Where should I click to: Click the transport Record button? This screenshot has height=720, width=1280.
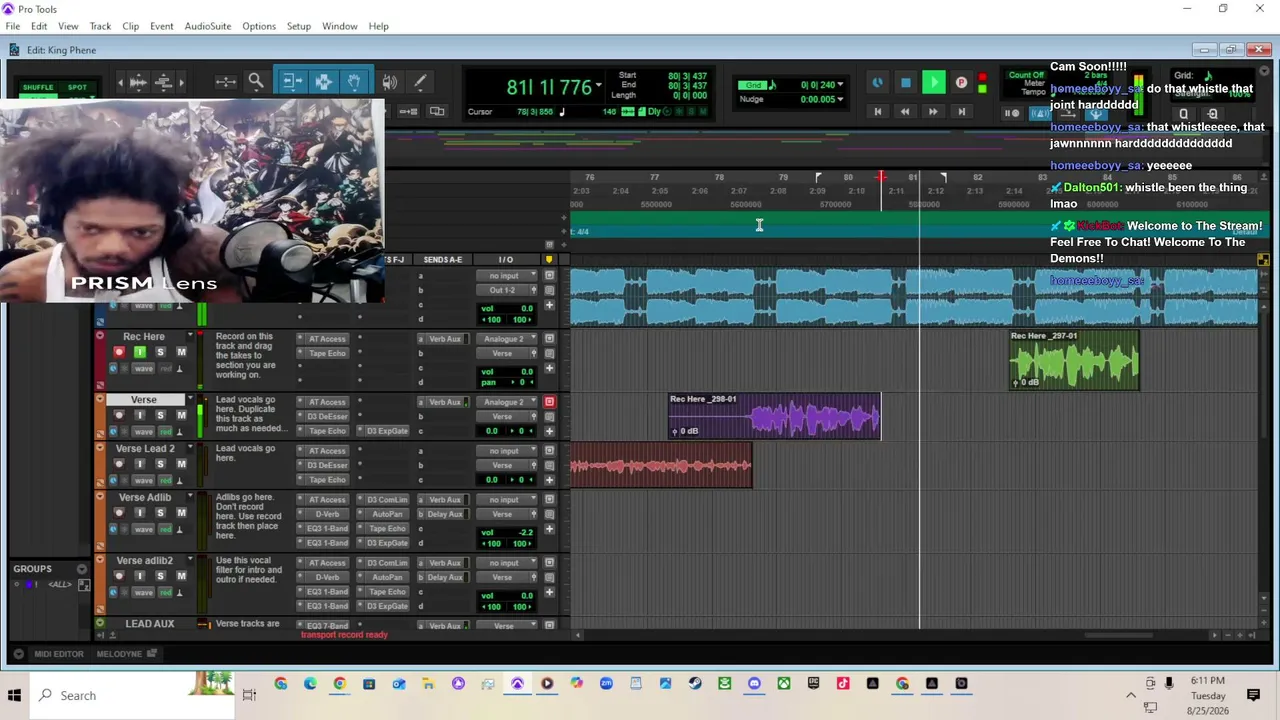pos(961,83)
